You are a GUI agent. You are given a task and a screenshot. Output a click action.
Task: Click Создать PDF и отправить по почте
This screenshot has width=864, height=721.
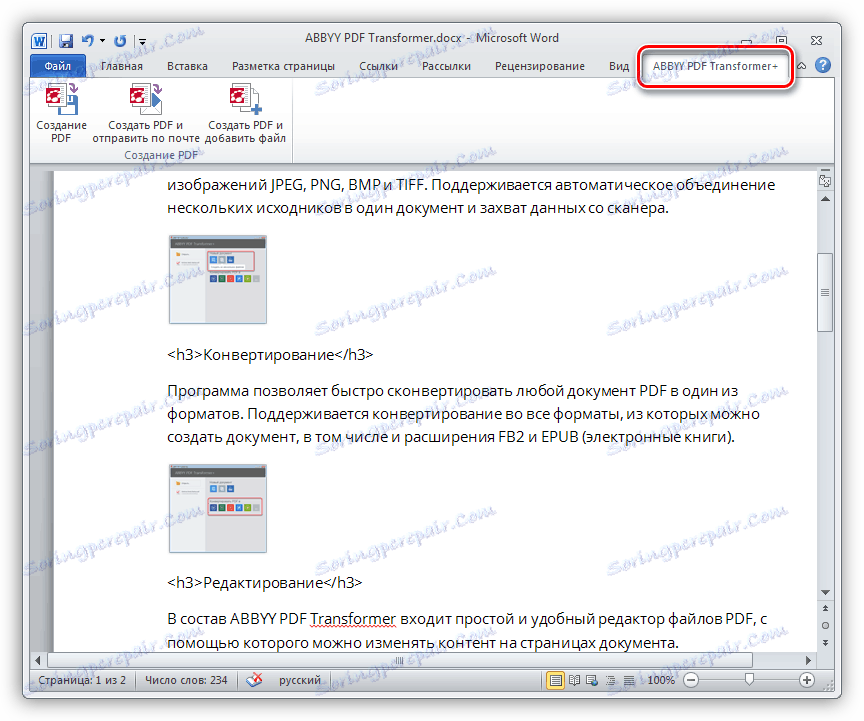(145, 114)
